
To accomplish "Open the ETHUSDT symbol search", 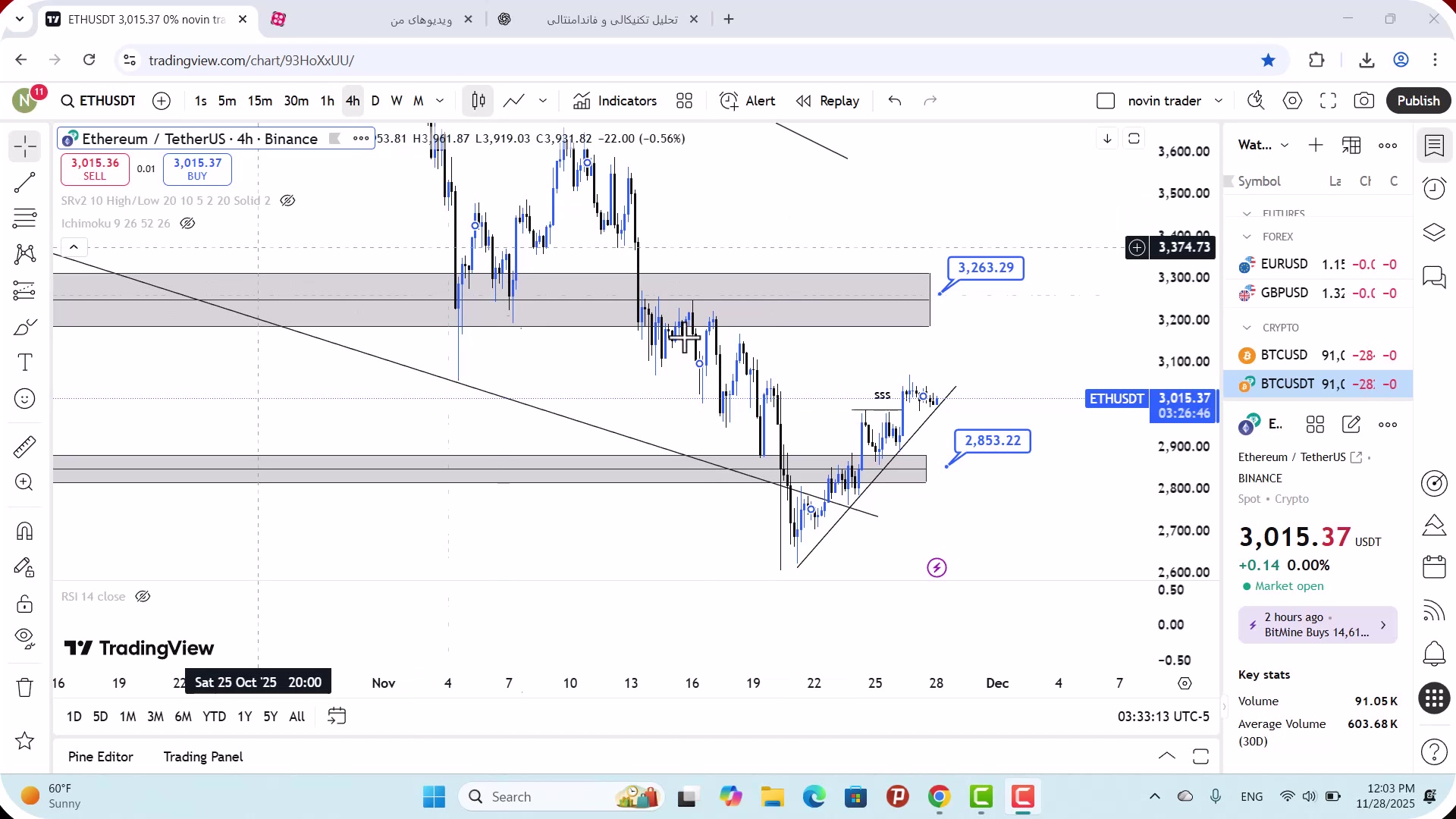I will pyautogui.click(x=99, y=101).
